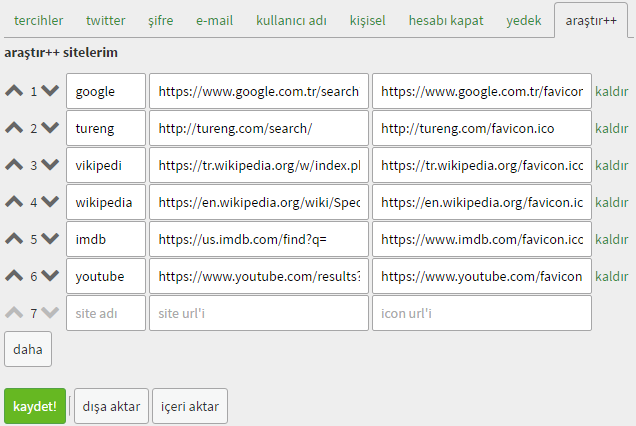
Task: Open the hesabı kapat tab
Action: [446, 20]
